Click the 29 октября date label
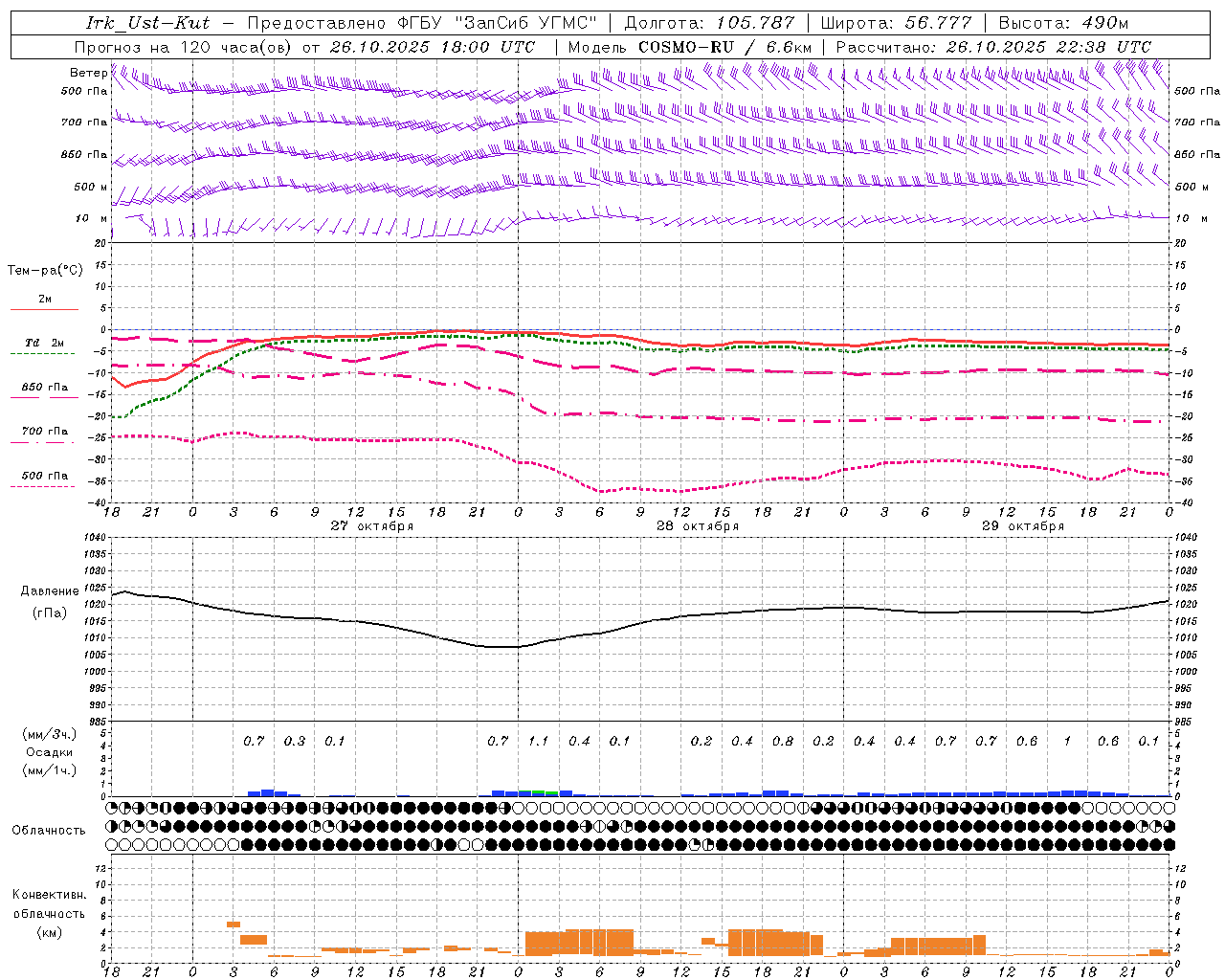Screen dimensions: 1225x980 (x=1023, y=525)
